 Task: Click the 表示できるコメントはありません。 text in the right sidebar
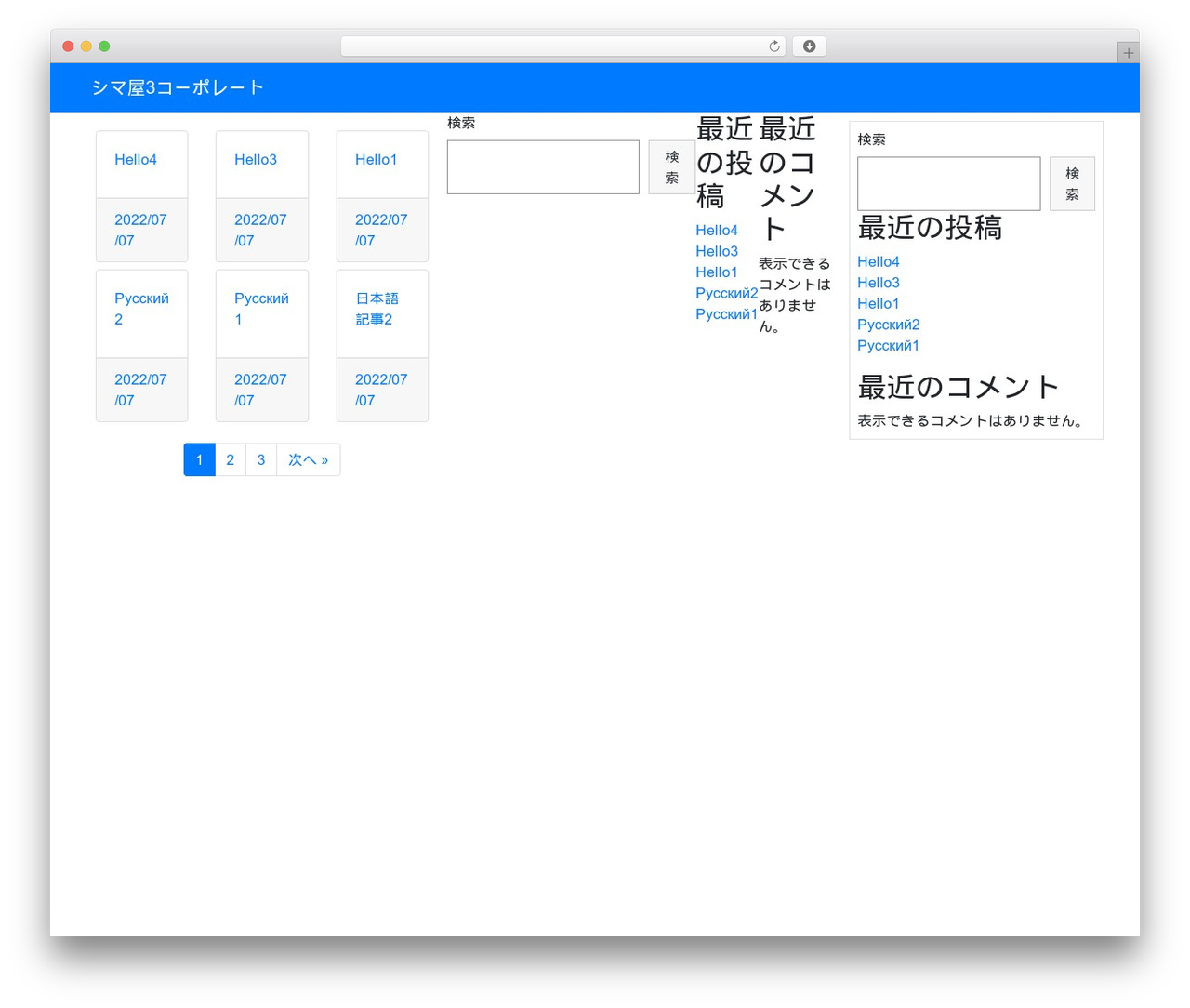coord(971,420)
